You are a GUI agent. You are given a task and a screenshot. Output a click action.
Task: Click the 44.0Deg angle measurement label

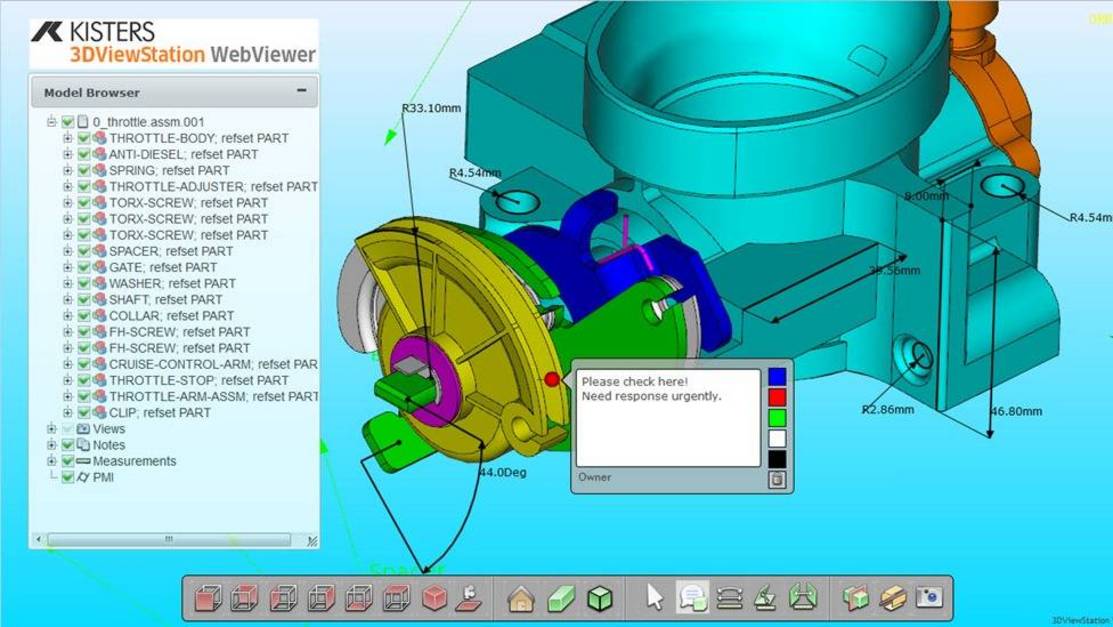coord(503,472)
